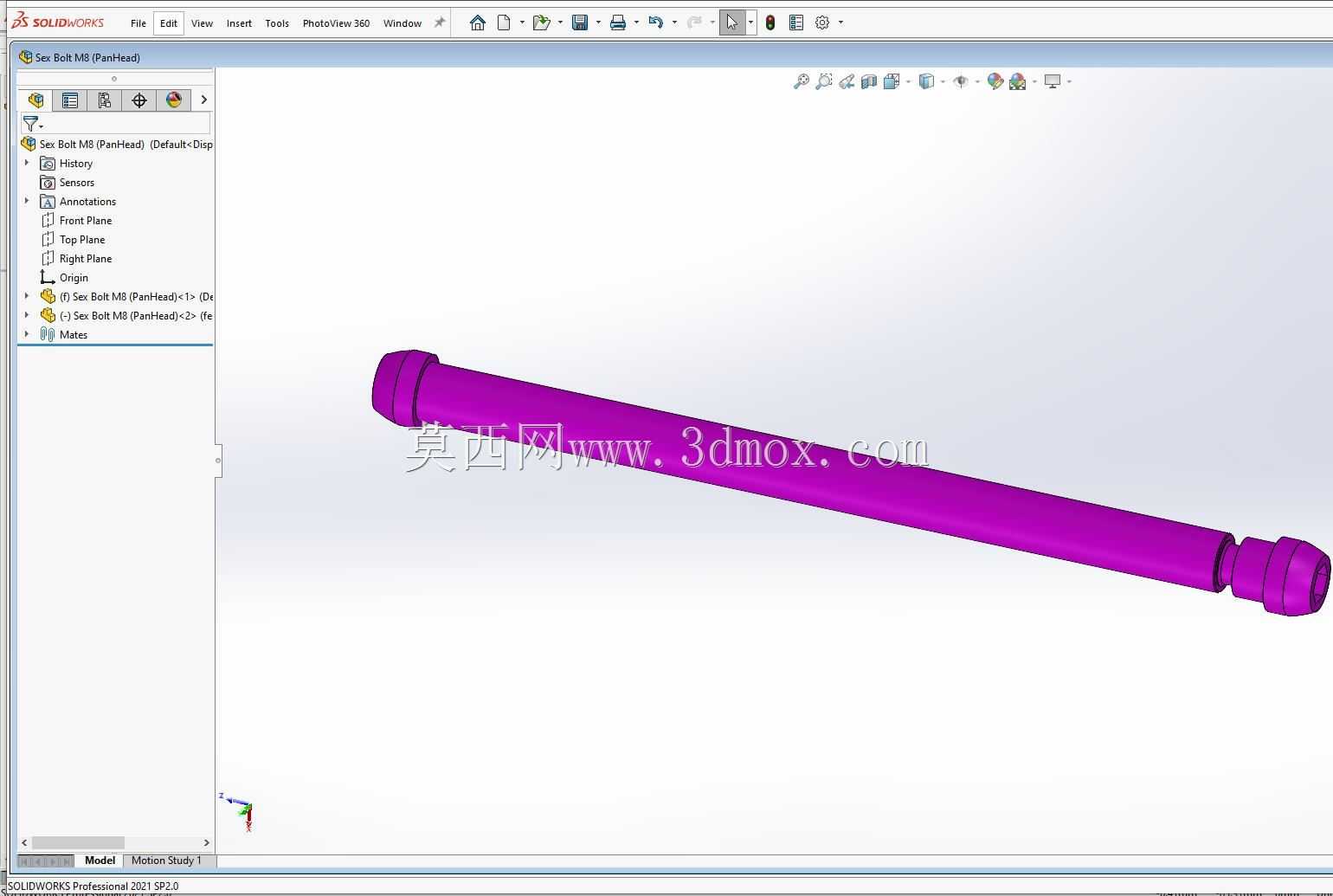The width and height of the screenshot is (1333, 896).
Task: Show more manager tabs with the chevron
Action: point(204,100)
